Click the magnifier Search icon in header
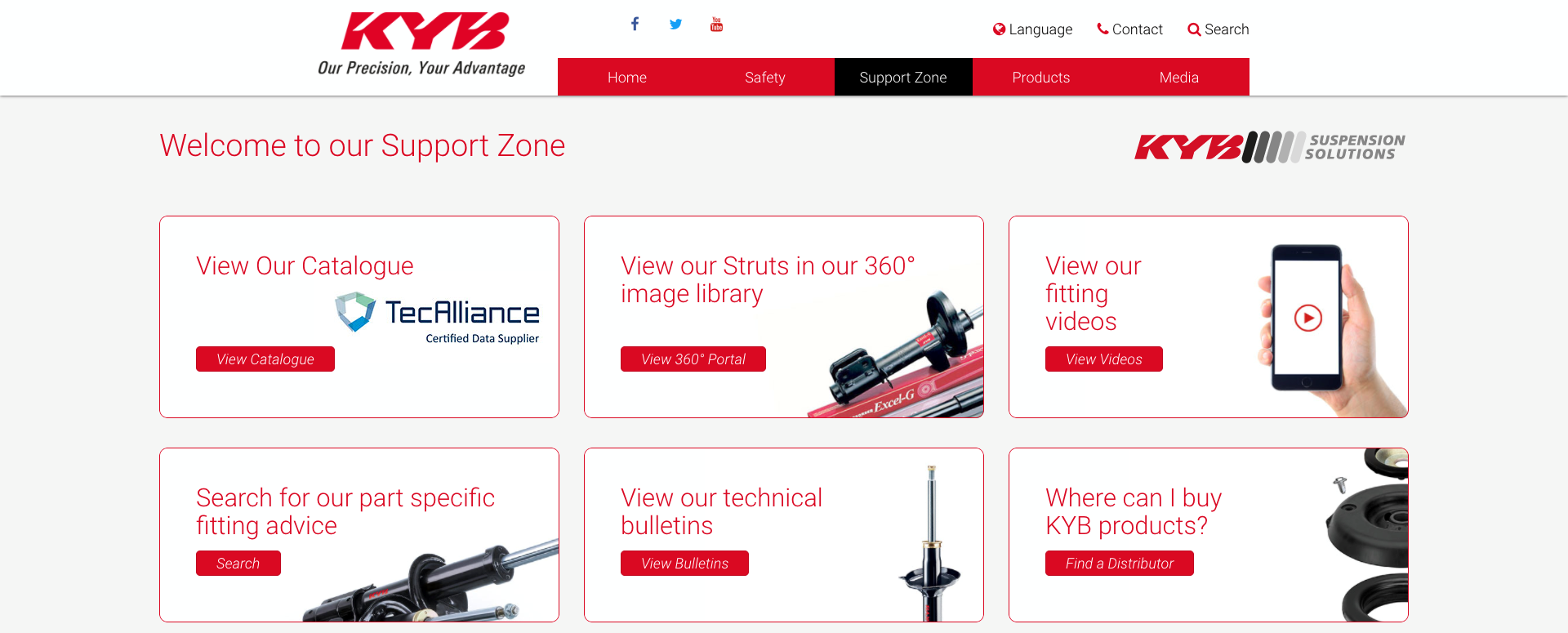Viewport: 1568px width, 633px height. tap(1194, 29)
